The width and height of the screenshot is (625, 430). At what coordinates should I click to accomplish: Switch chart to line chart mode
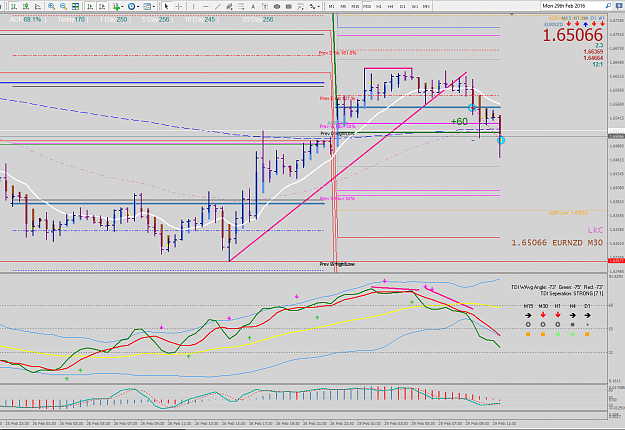38,6
